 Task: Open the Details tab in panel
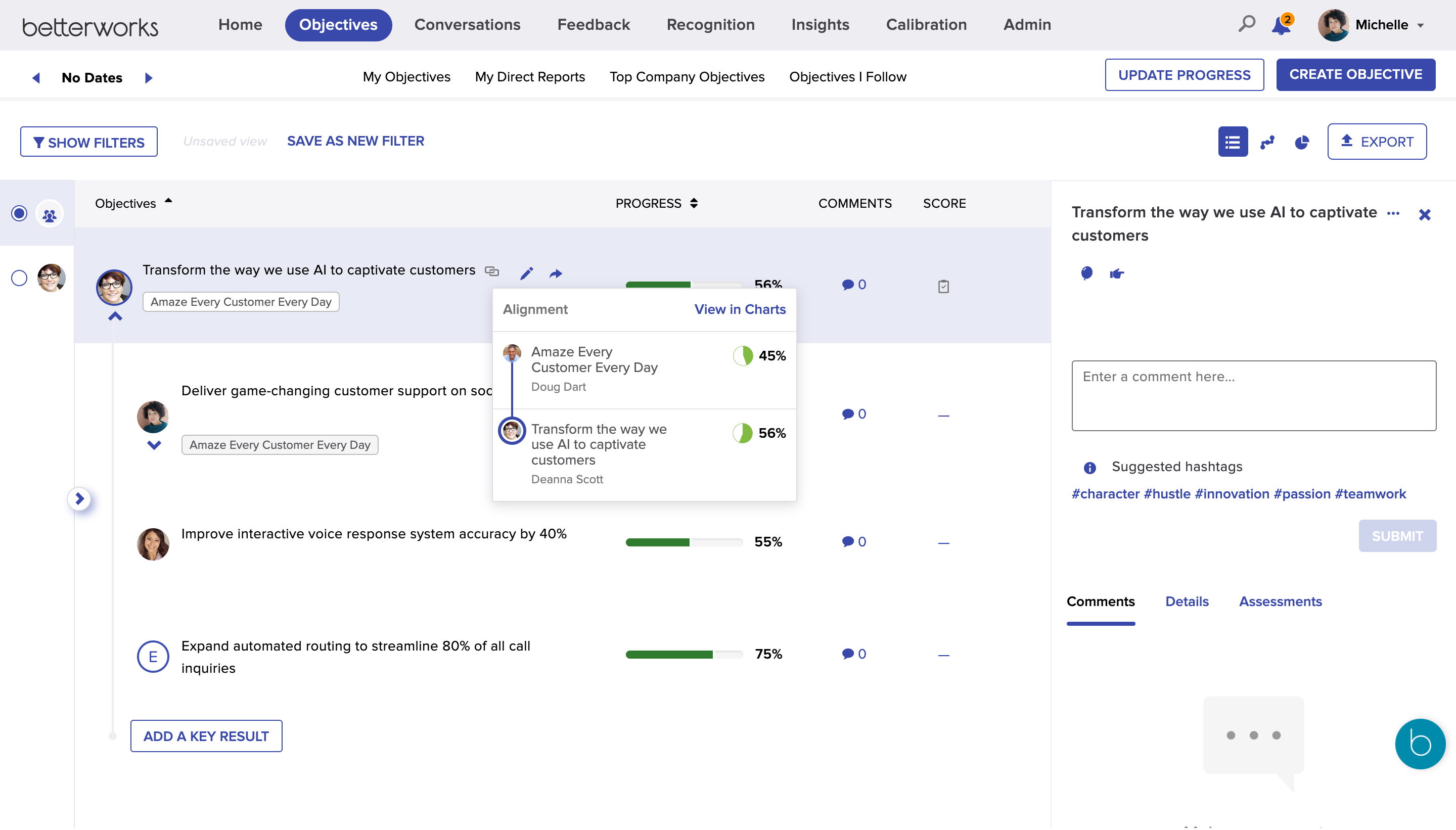click(x=1187, y=602)
